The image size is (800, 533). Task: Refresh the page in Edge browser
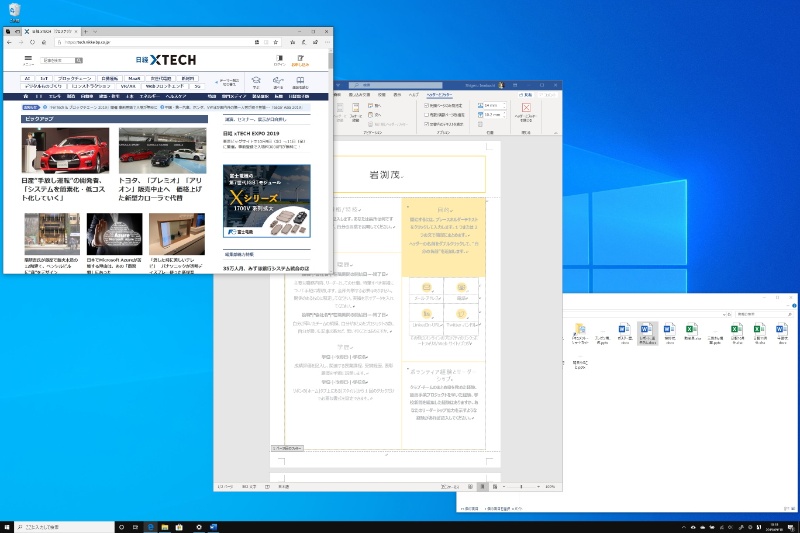point(32,42)
